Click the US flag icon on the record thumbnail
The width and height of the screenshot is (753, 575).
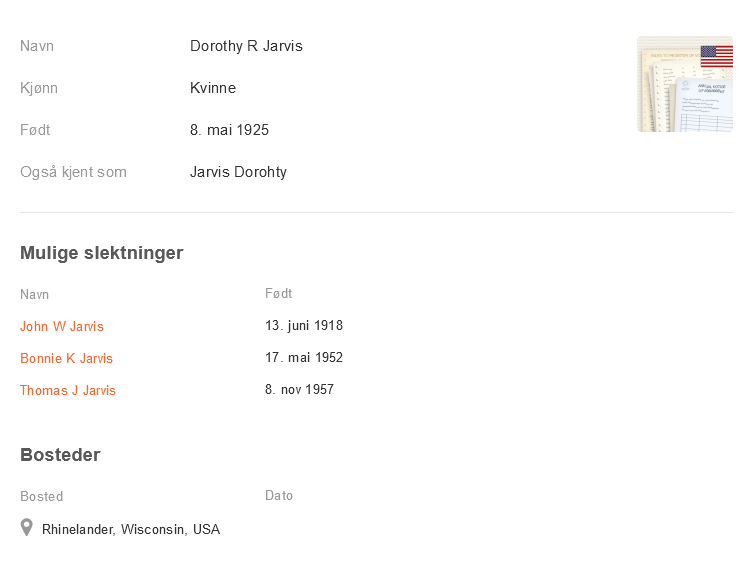click(x=716, y=56)
